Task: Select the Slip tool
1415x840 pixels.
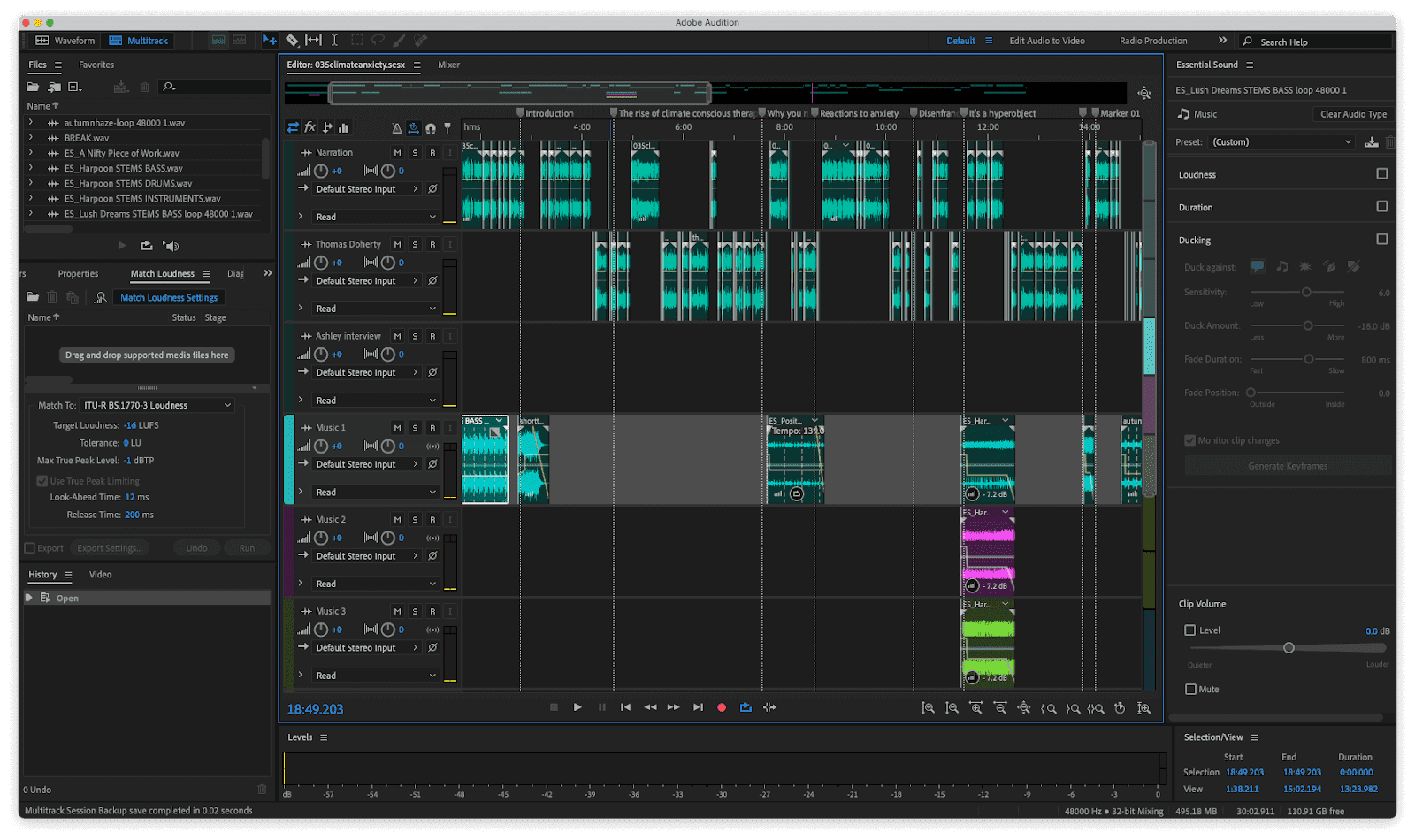Action: (x=312, y=40)
